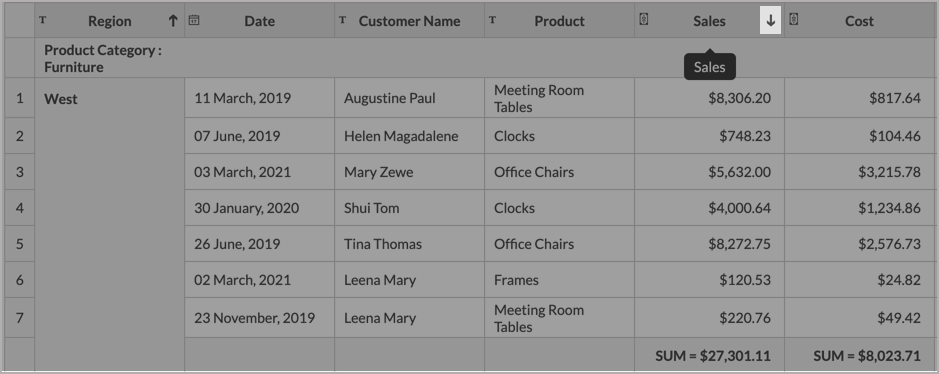Click the Region ascending sort arrow
Screen dimensions: 939x374
coord(172,21)
